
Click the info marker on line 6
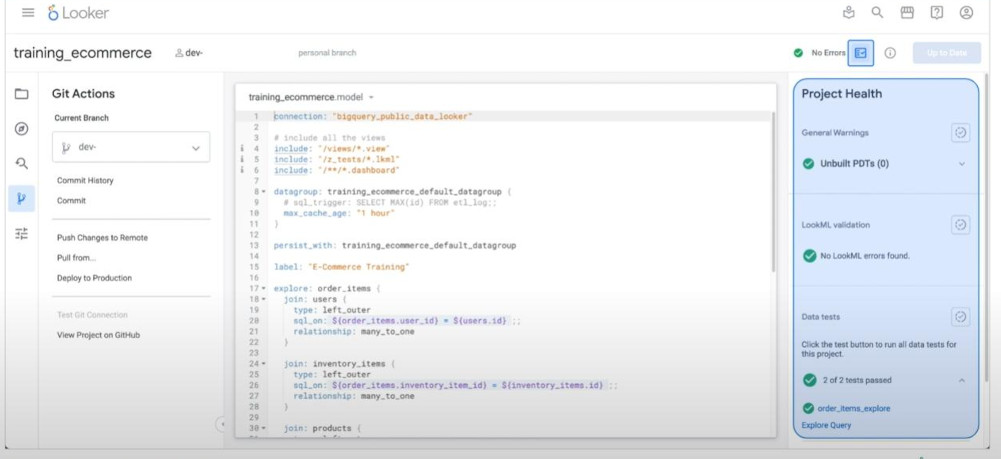pos(242,170)
